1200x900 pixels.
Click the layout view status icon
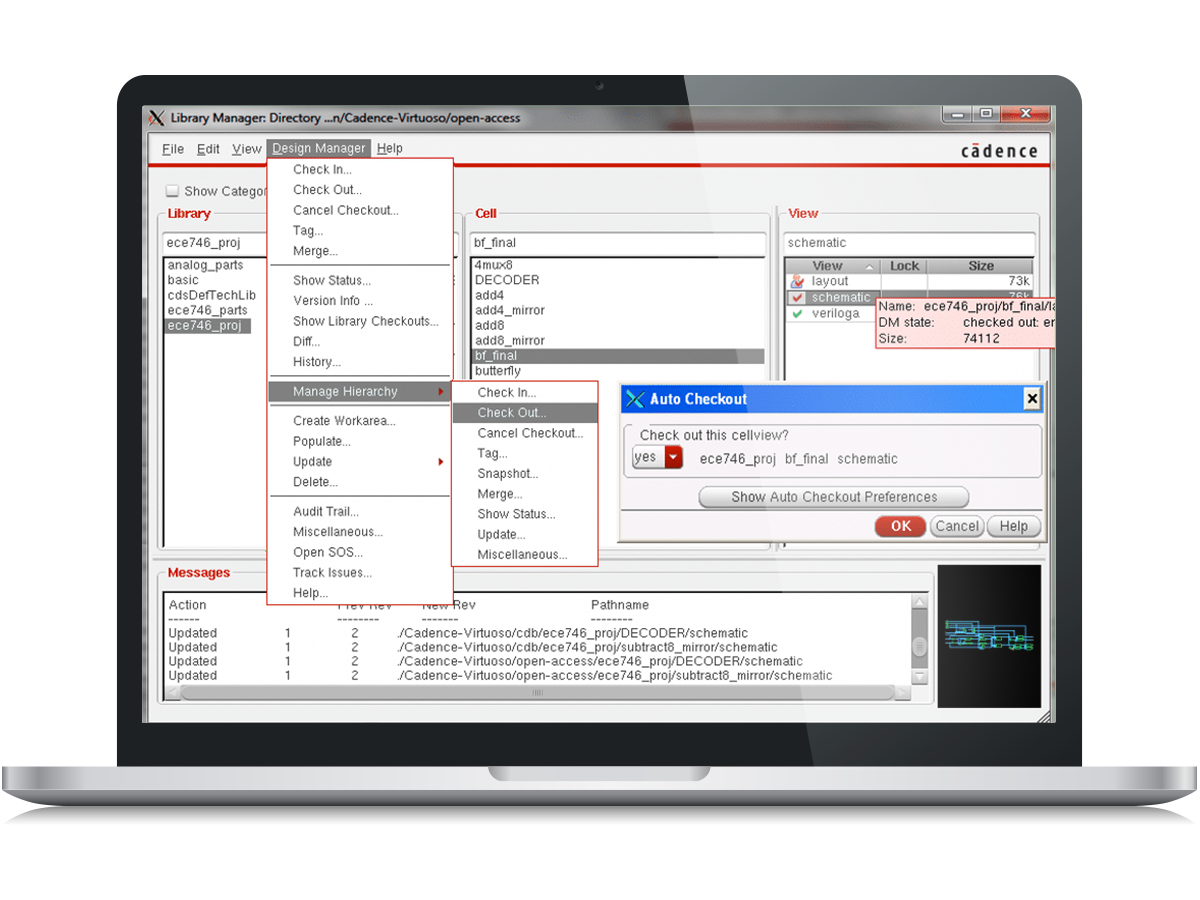[797, 282]
